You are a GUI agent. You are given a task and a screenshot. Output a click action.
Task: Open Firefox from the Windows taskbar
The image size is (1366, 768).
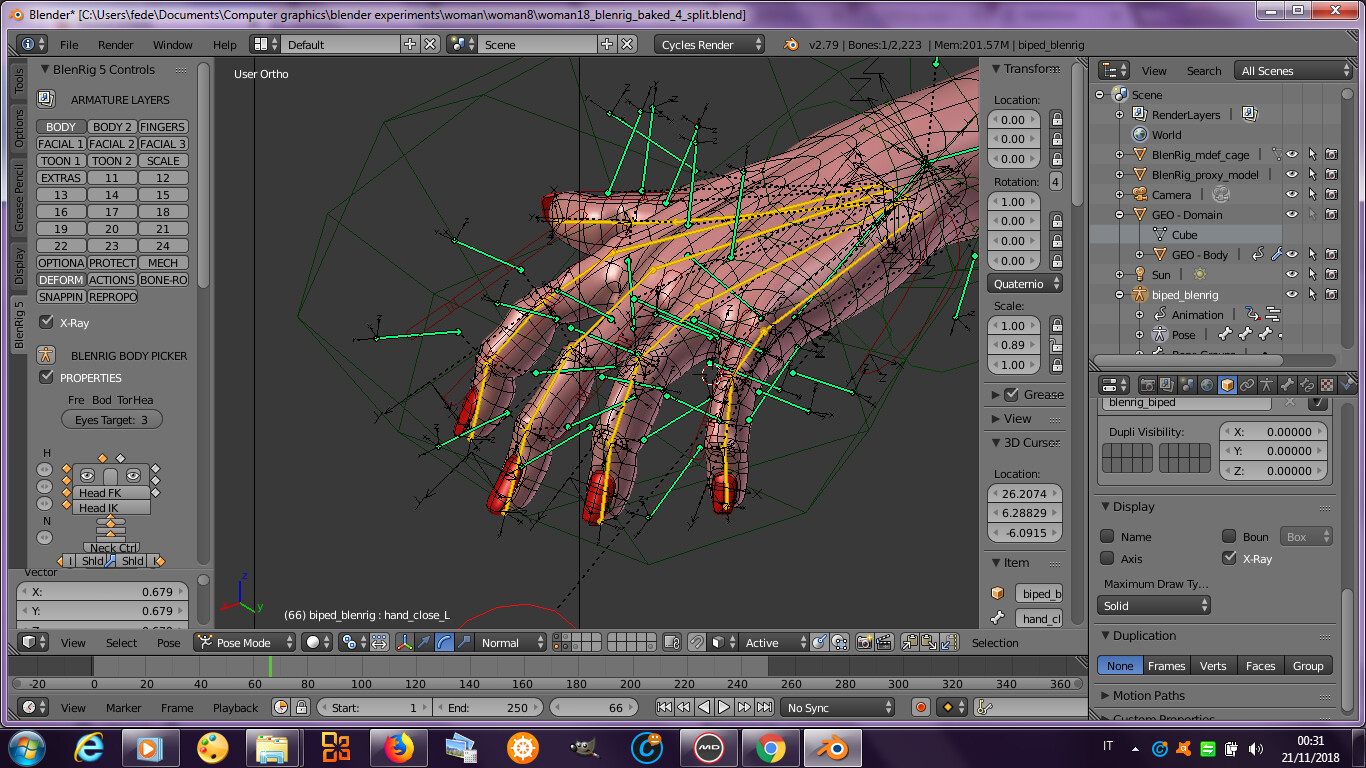point(397,747)
